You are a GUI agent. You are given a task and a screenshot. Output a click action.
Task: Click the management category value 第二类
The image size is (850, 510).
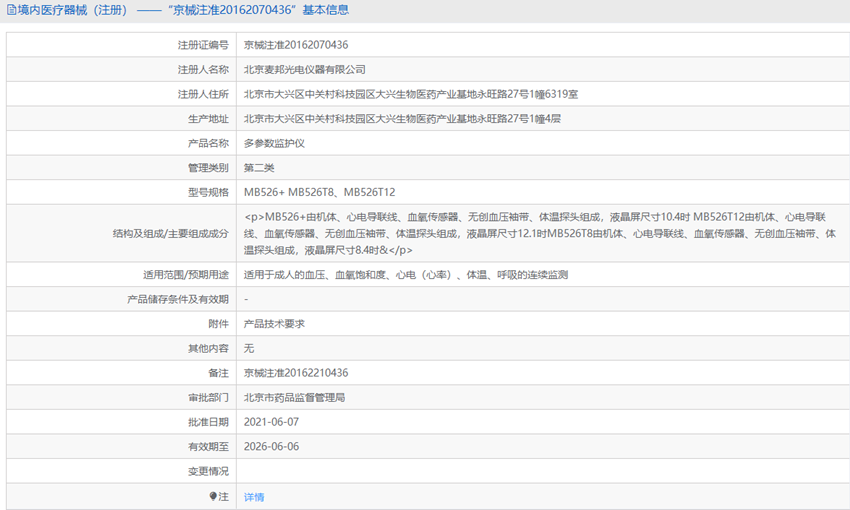259,167
